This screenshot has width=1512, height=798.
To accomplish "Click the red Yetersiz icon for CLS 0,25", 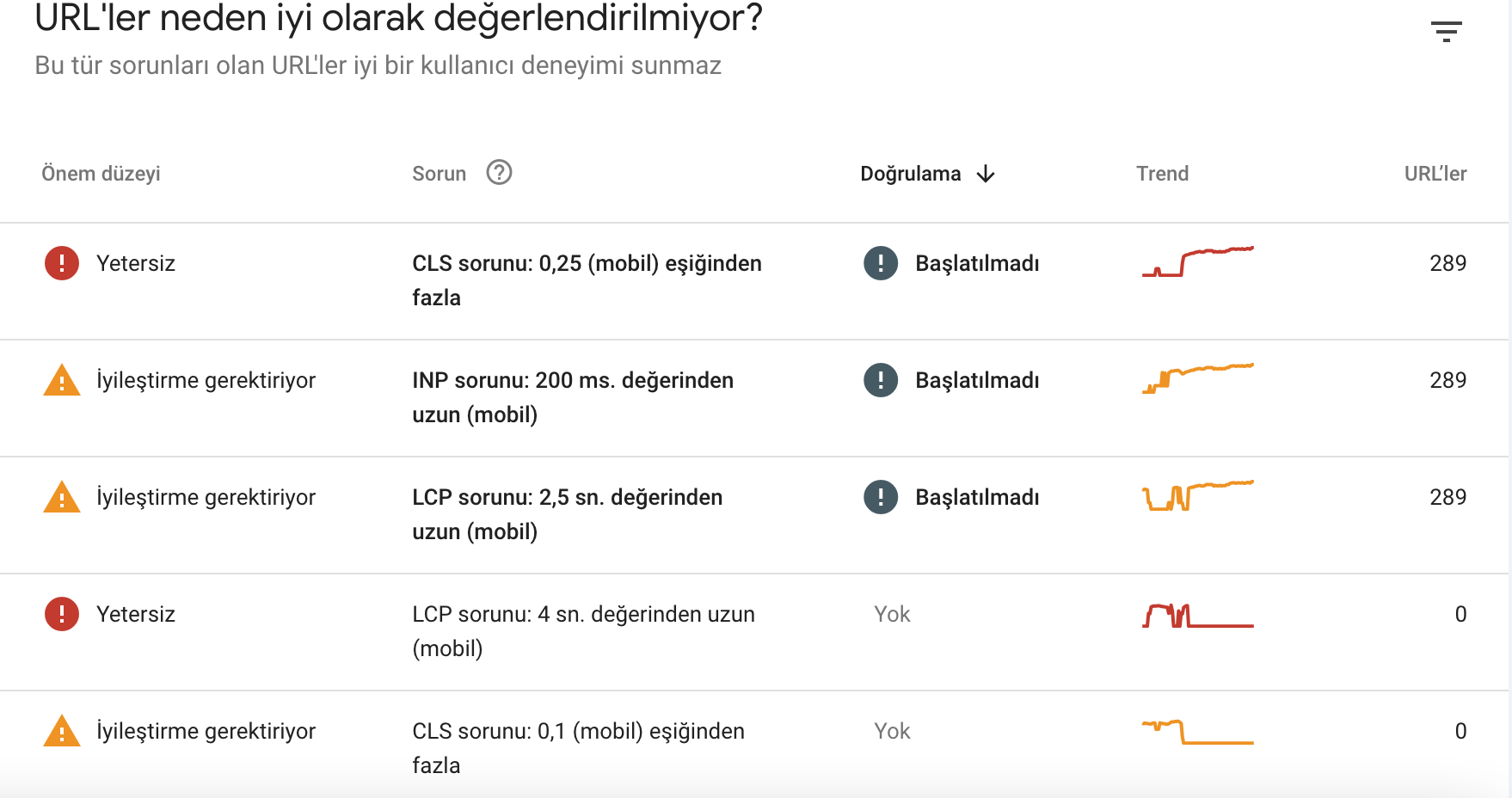I will [x=62, y=263].
